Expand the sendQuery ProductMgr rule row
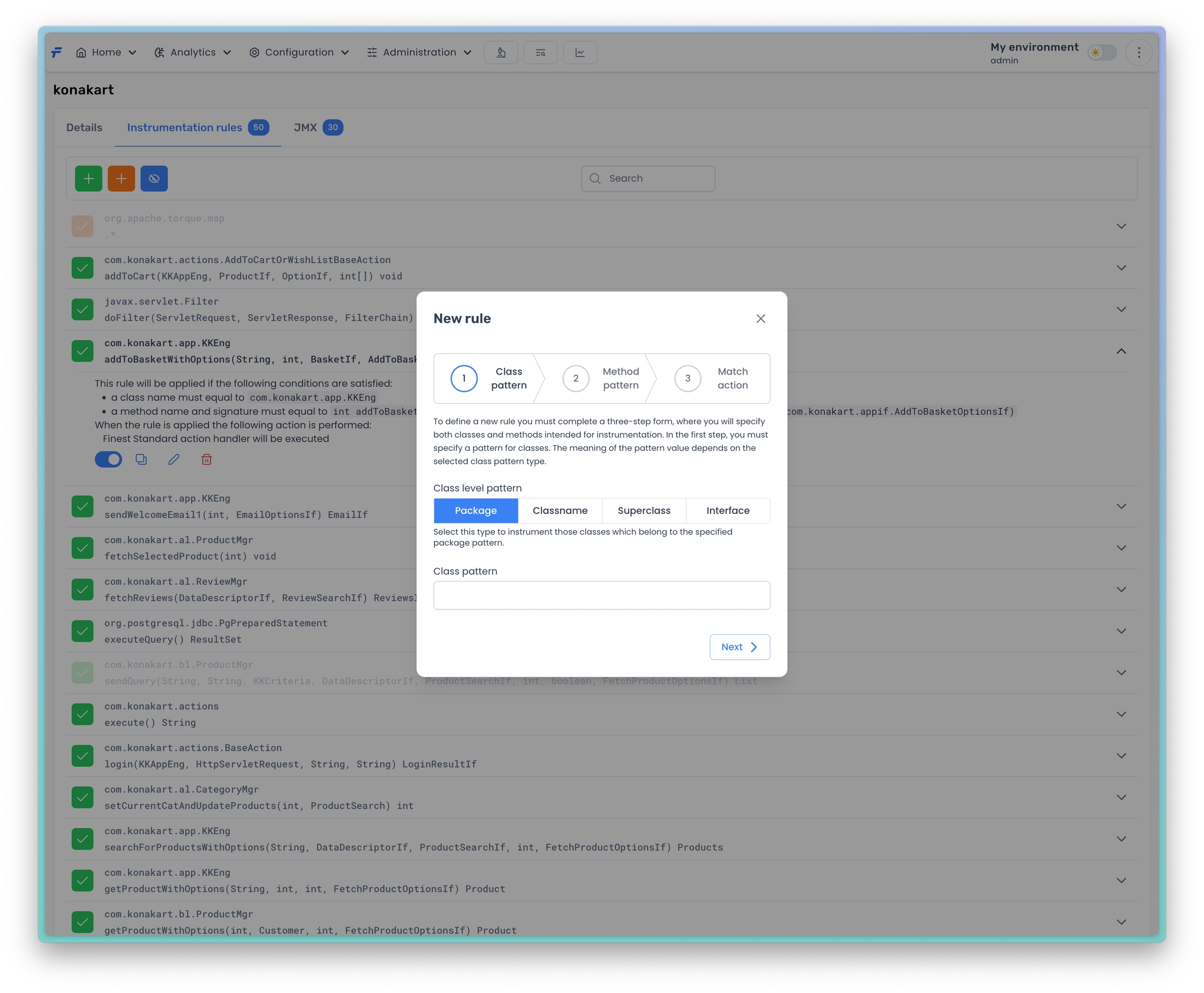Viewport: 1204px width, 993px height. pyautogui.click(x=1121, y=673)
